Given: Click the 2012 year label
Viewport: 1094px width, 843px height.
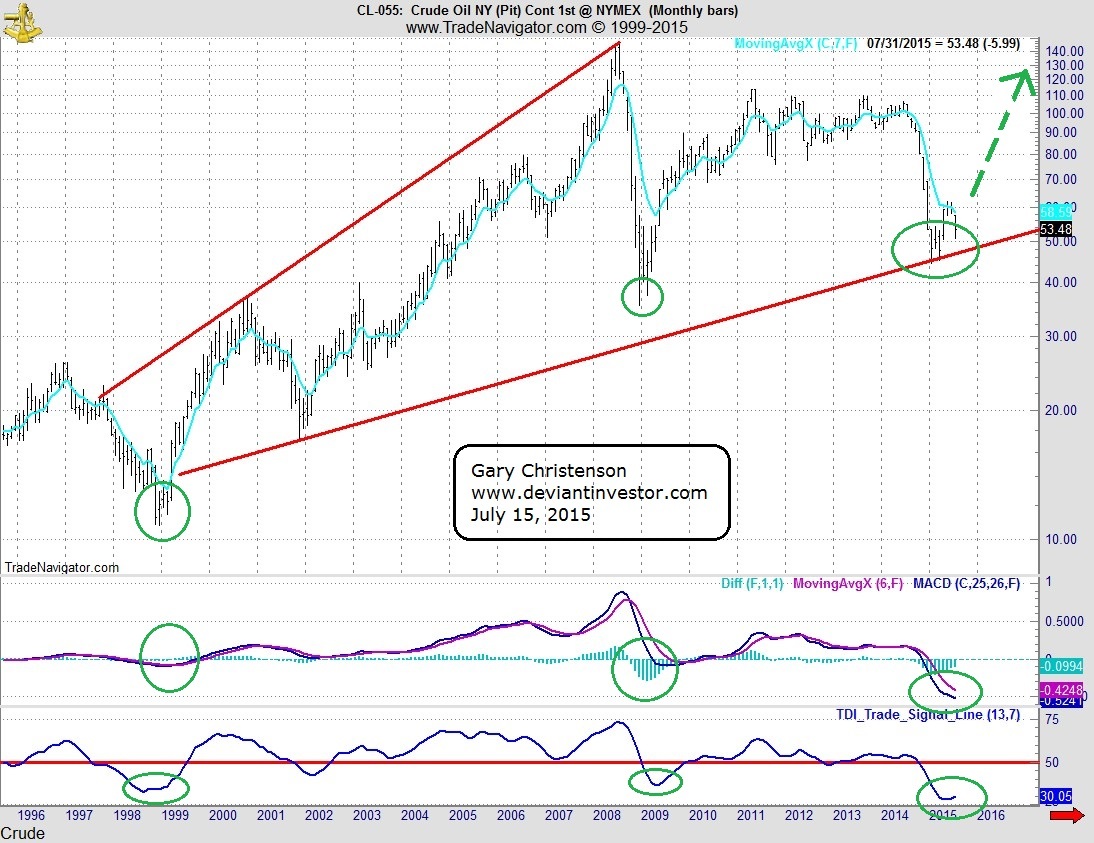Looking at the screenshot, I should coord(799,815).
